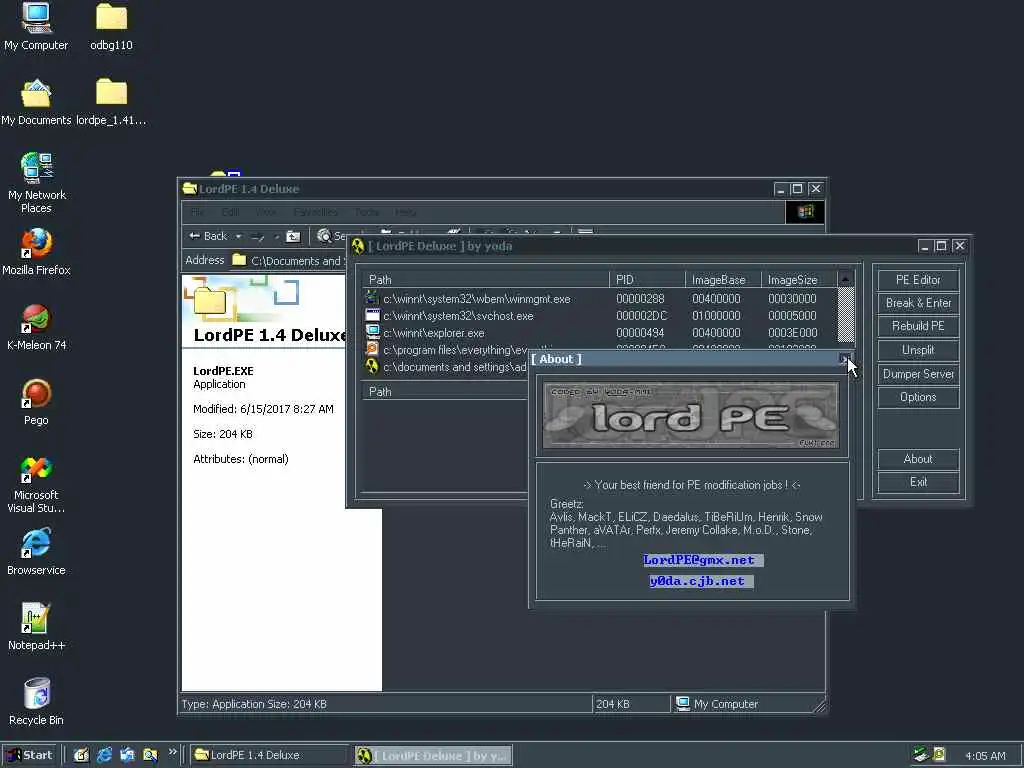Open the Back history dropdown arrow
The width and height of the screenshot is (1024, 768).
click(238, 236)
